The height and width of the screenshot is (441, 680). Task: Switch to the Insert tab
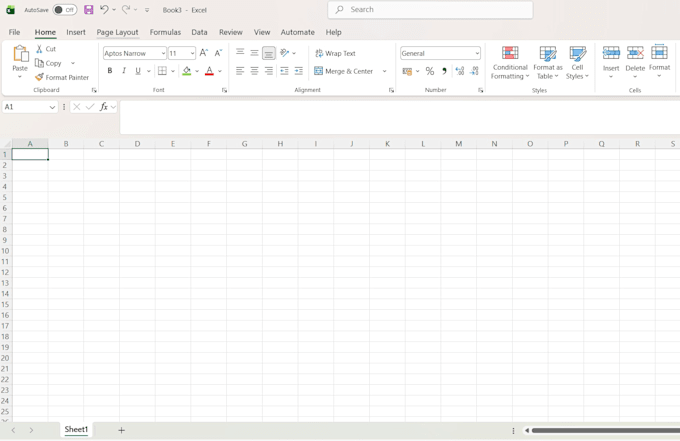point(76,32)
